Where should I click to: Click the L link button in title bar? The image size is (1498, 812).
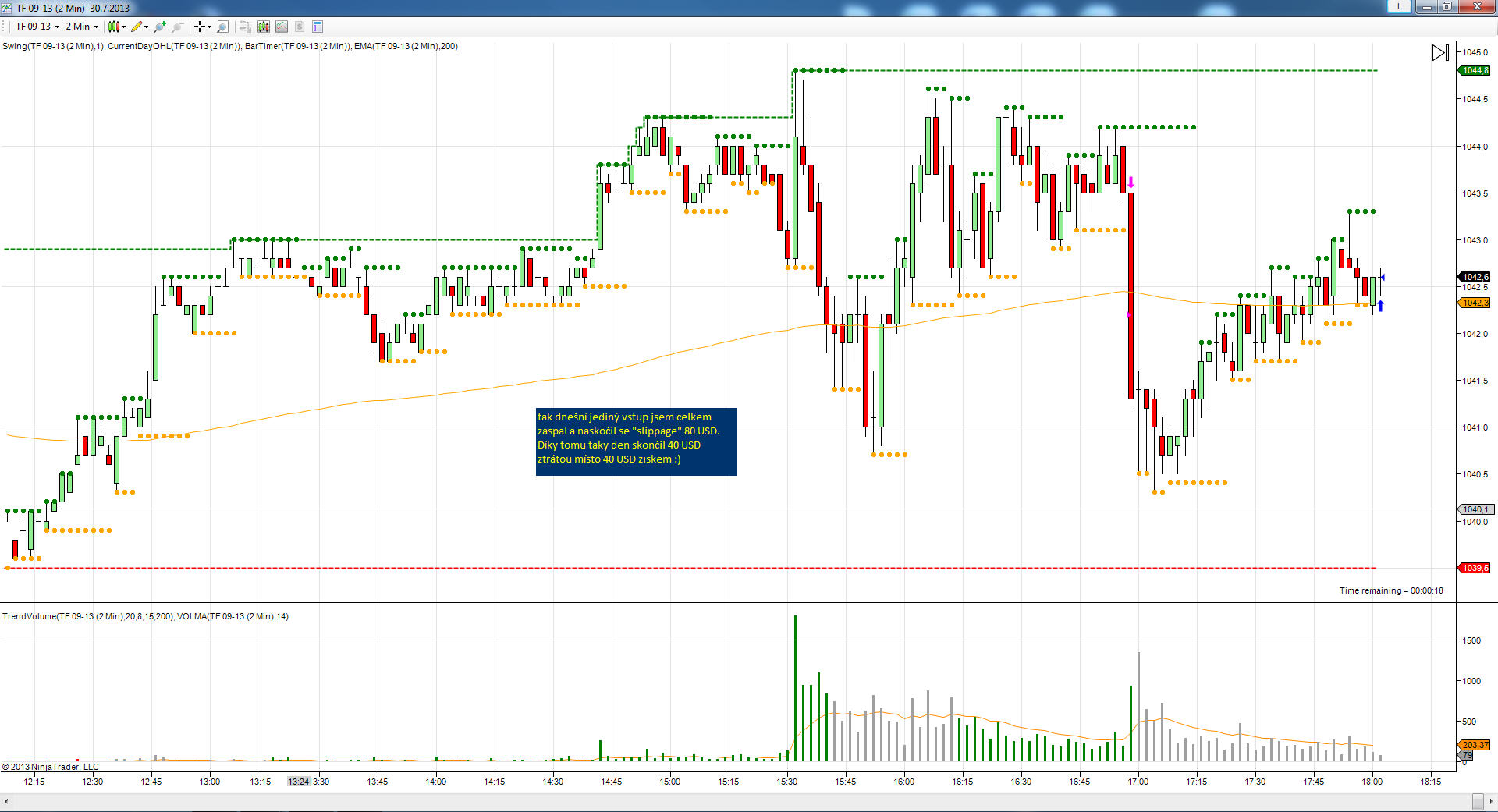click(x=1400, y=6)
